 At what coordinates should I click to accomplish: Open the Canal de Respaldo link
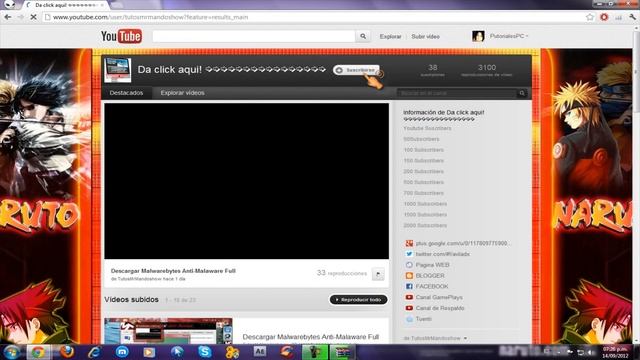click(440, 308)
